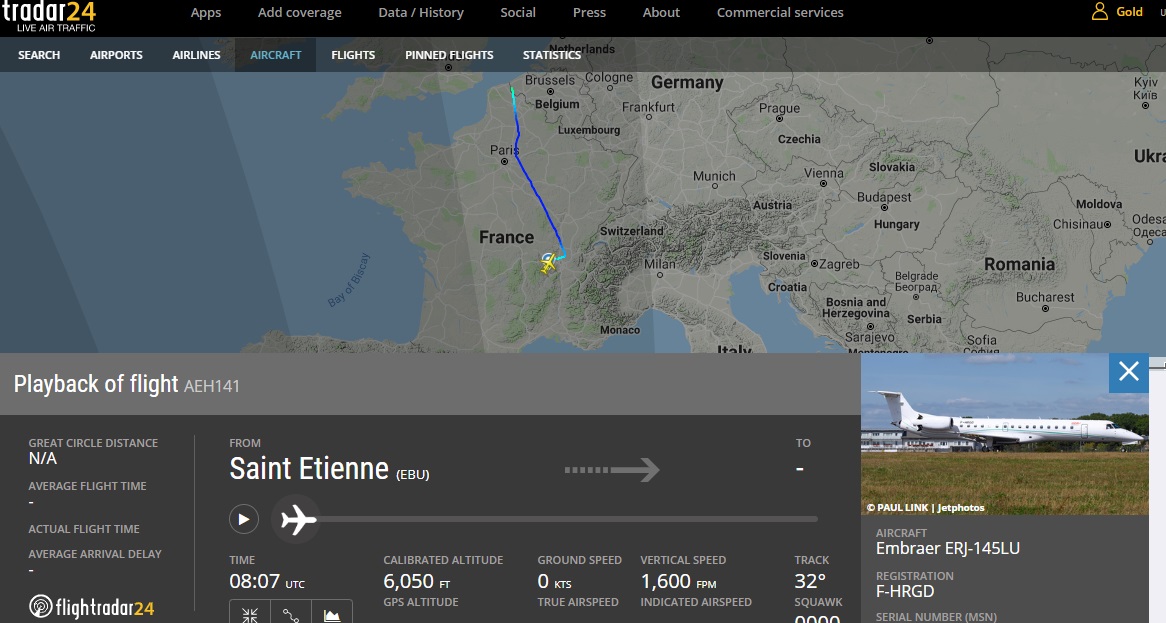1166x623 pixels.
Task: Click the Gold account user icon
Action: pos(1100,12)
